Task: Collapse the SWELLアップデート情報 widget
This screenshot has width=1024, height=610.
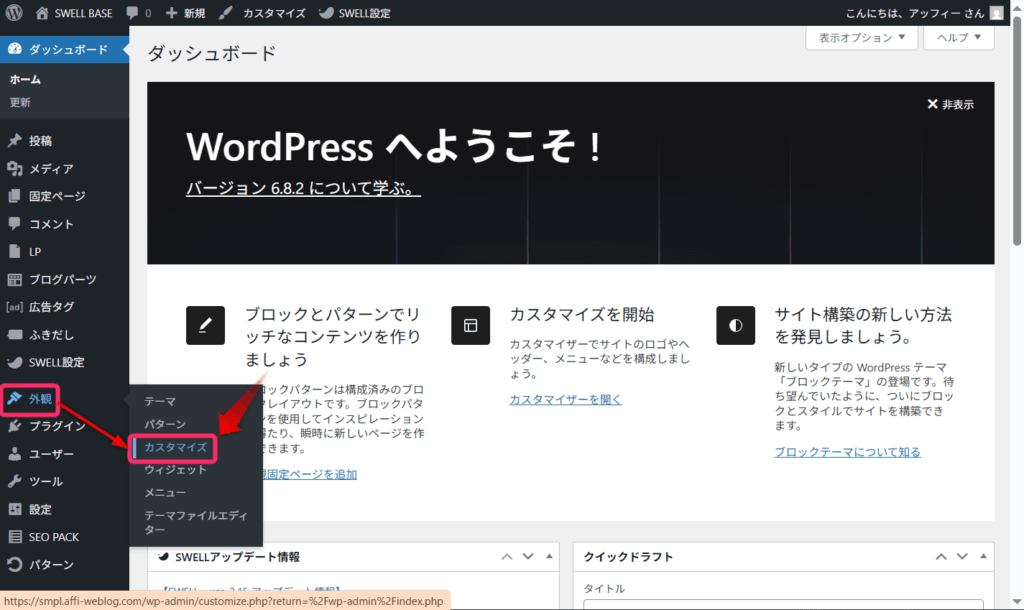Action: (549, 556)
